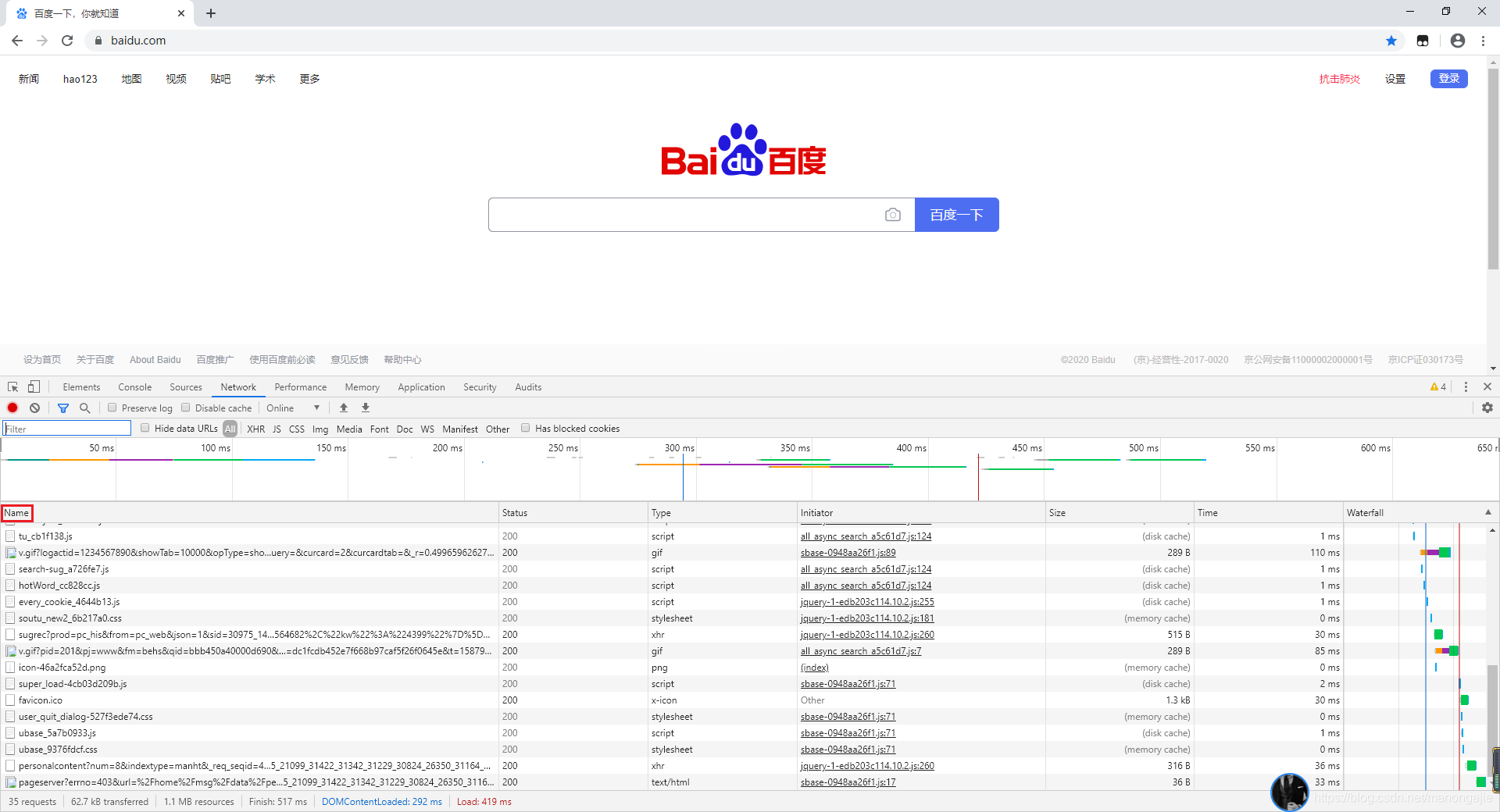Click the 登录 login button
1500x812 pixels.
[1449, 79]
